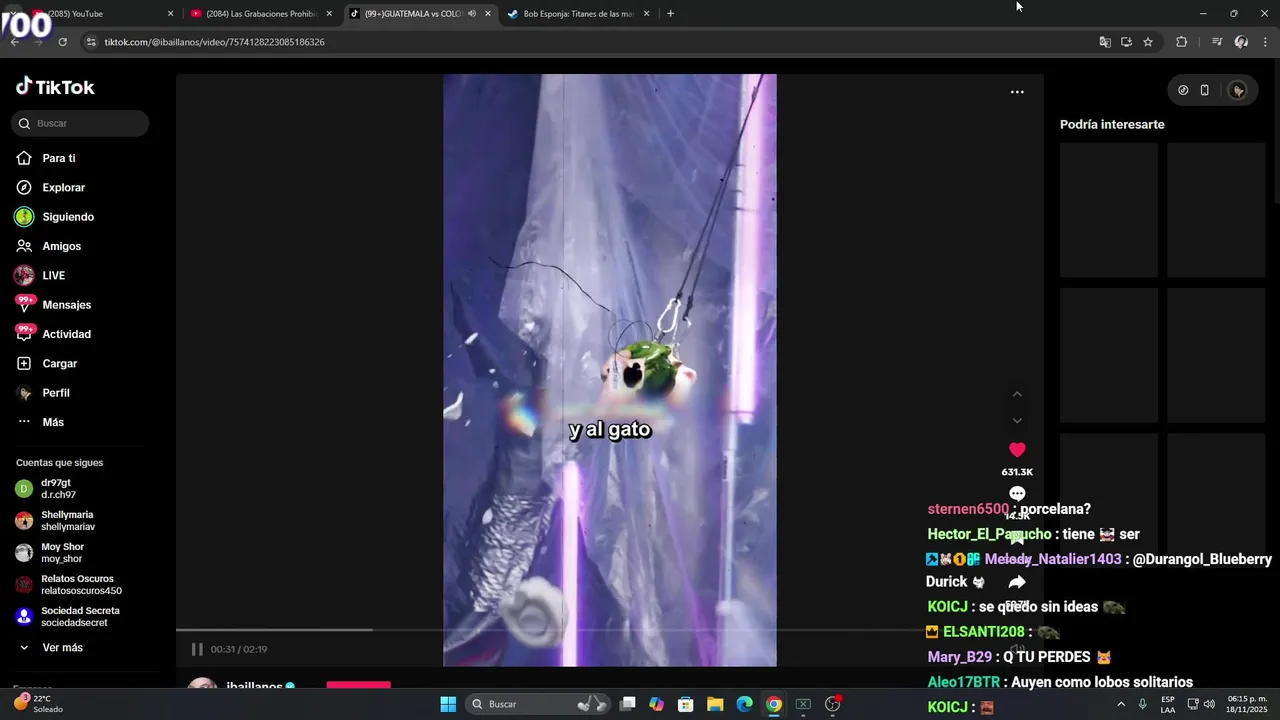Open File Explorer on taskbar
The height and width of the screenshot is (720, 1280).
715,704
